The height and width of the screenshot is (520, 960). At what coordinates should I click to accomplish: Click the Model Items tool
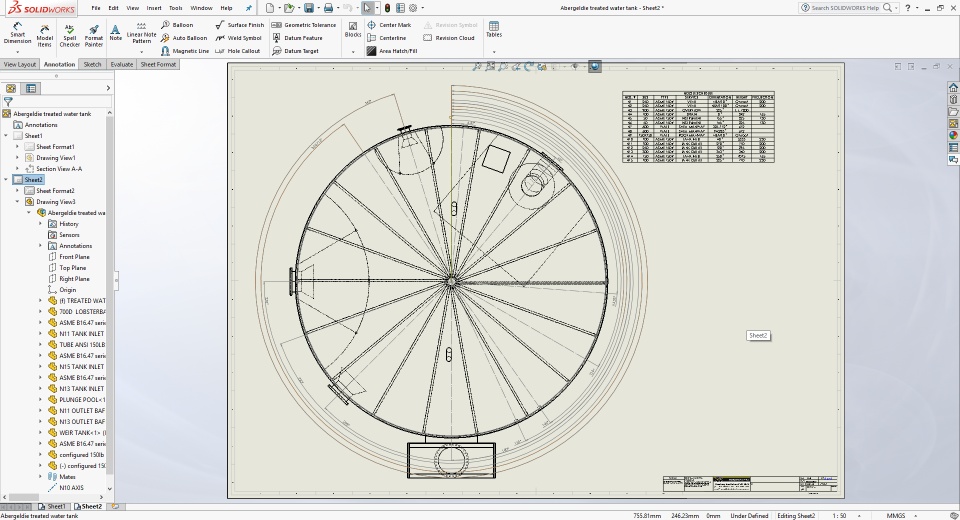(45, 36)
